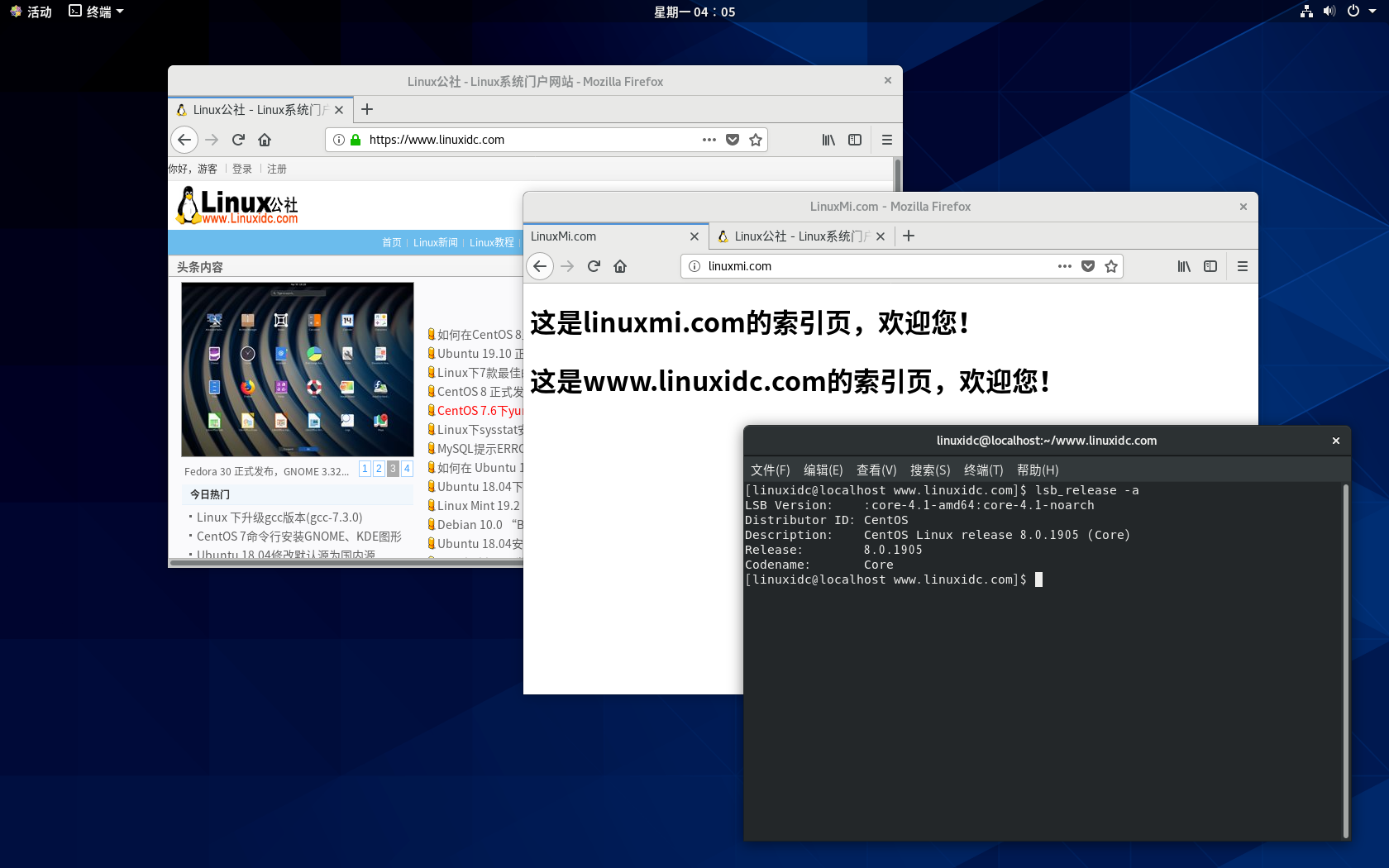Click the 注册 registration link

[276, 169]
